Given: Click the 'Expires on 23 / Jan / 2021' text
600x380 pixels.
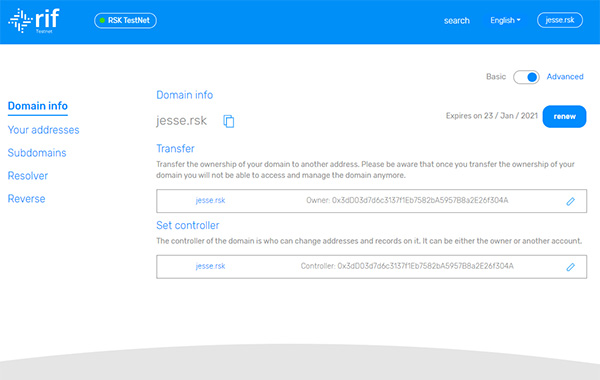Looking at the screenshot, I should coord(492,116).
